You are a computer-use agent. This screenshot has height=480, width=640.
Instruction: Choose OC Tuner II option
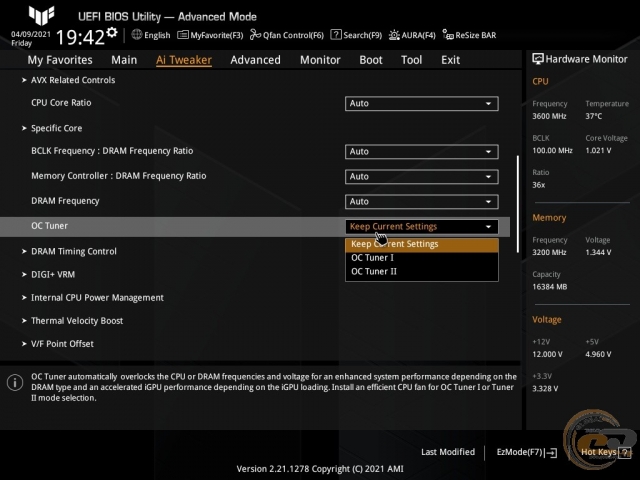coord(422,271)
